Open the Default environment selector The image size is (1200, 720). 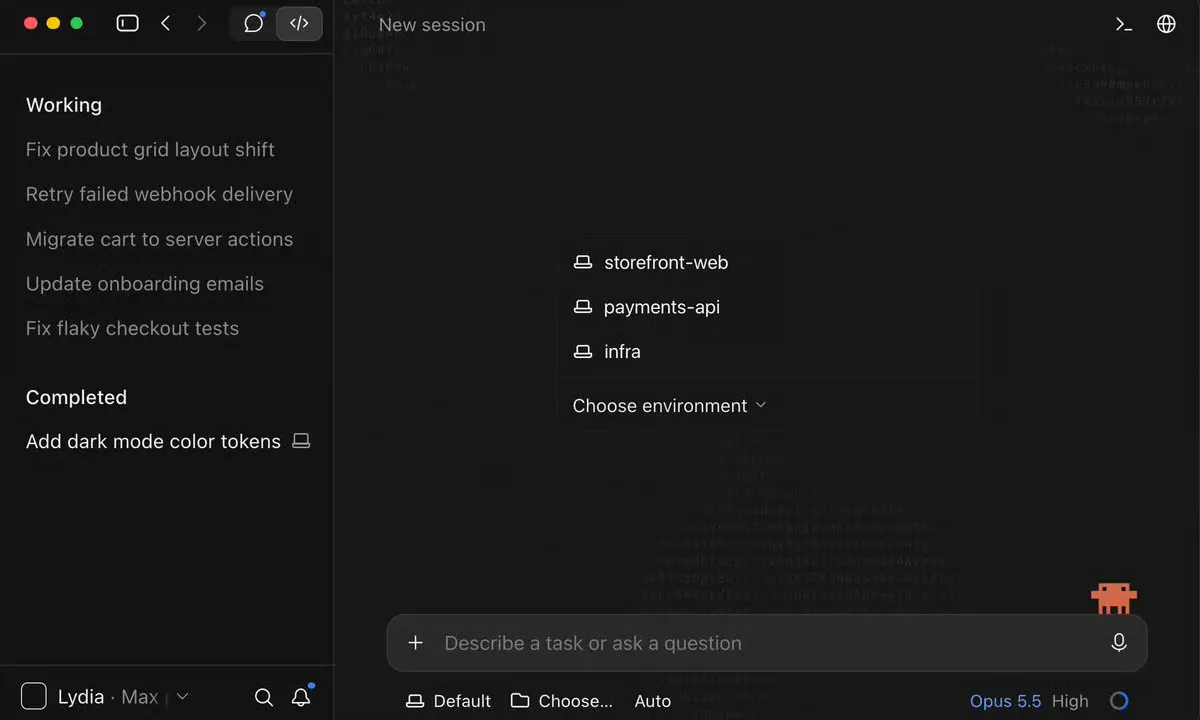pos(448,701)
